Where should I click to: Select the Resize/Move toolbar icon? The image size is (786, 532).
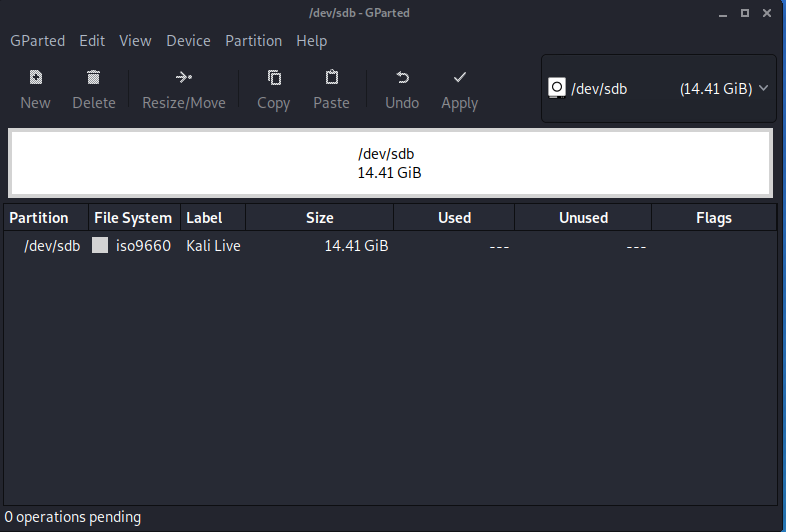point(183,78)
